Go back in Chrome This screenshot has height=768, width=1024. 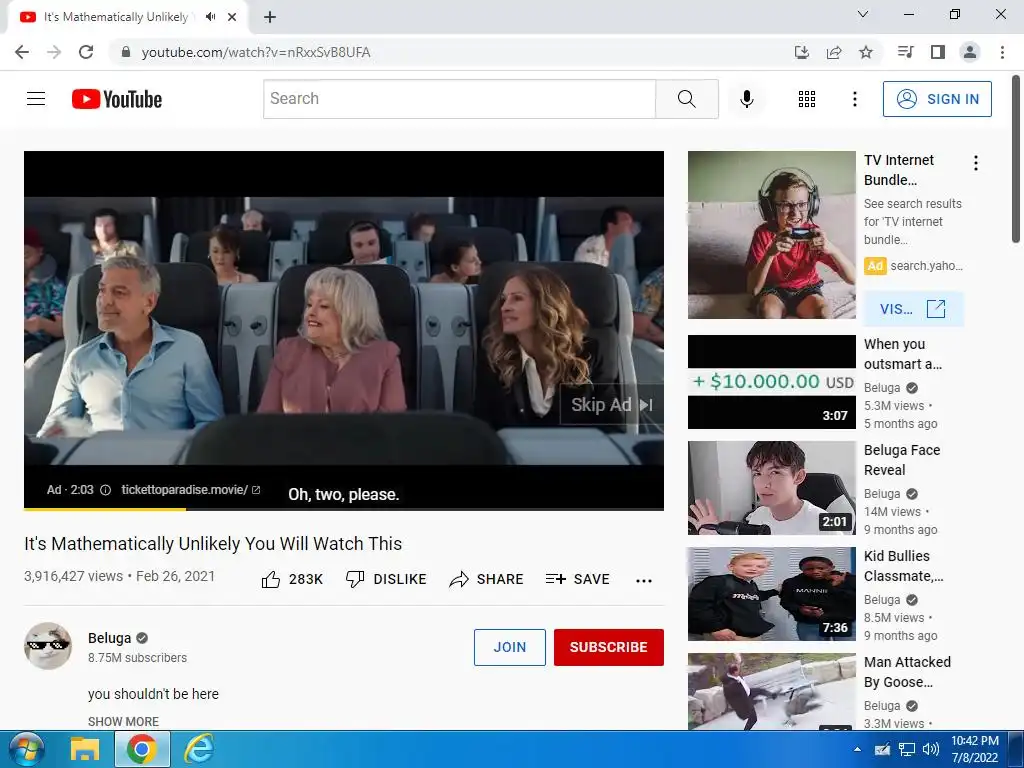[22, 52]
